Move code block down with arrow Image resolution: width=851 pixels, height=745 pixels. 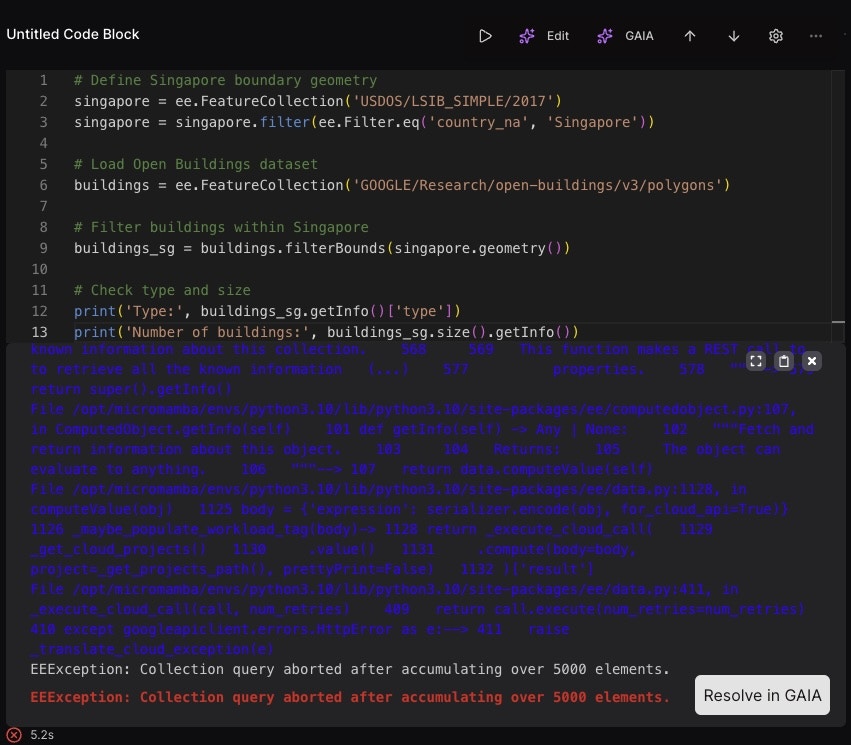coord(734,36)
